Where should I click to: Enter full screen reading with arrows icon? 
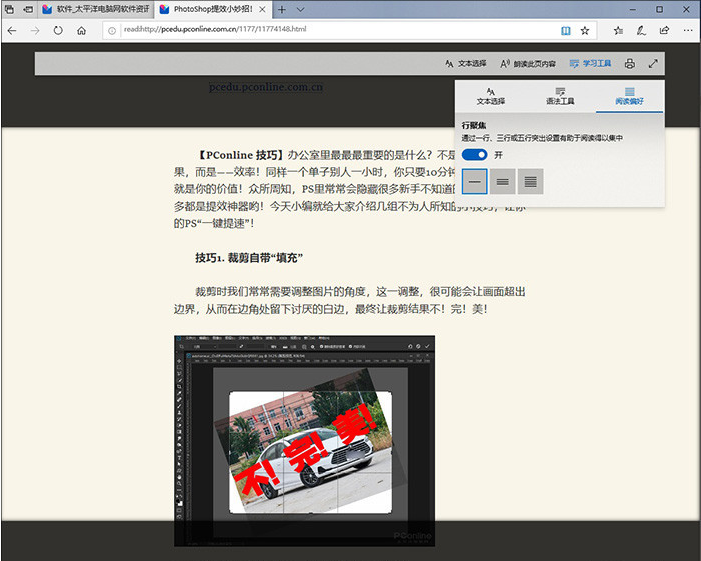[x=653, y=63]
